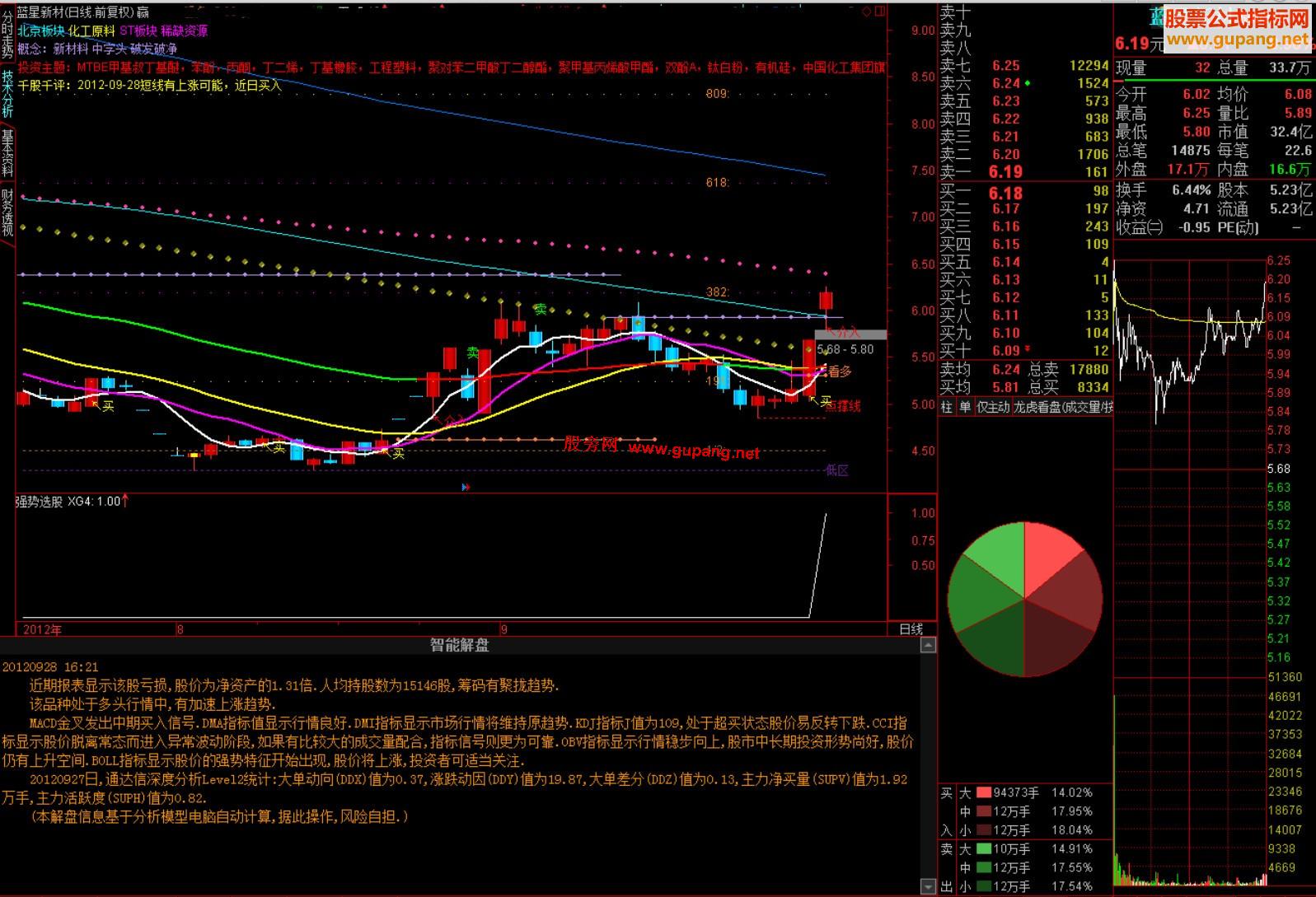Click the 千股千评 comment line
The image size is (1316, 897).
149,85
